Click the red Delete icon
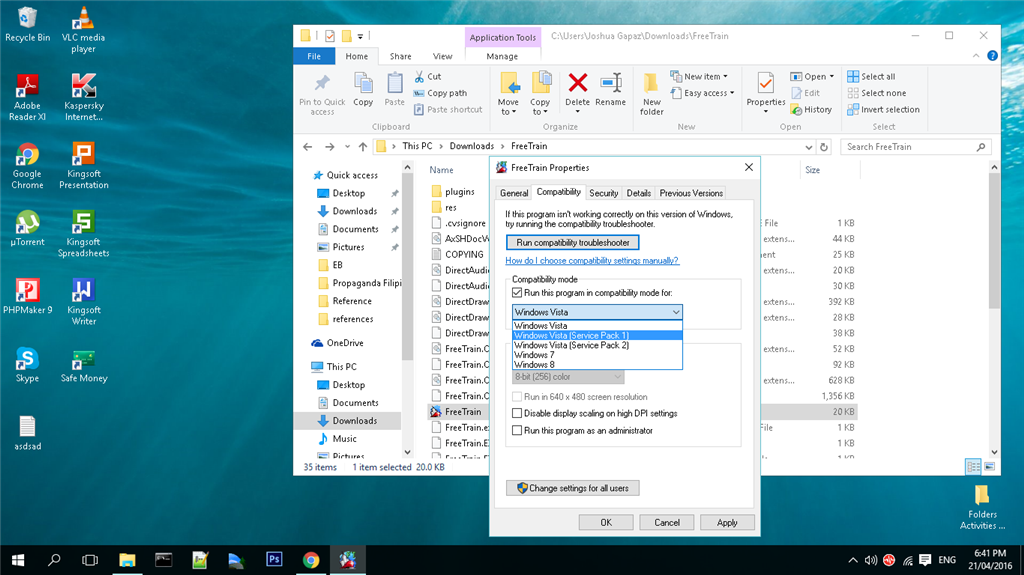The image size is (1024, 575). (577, 82)
